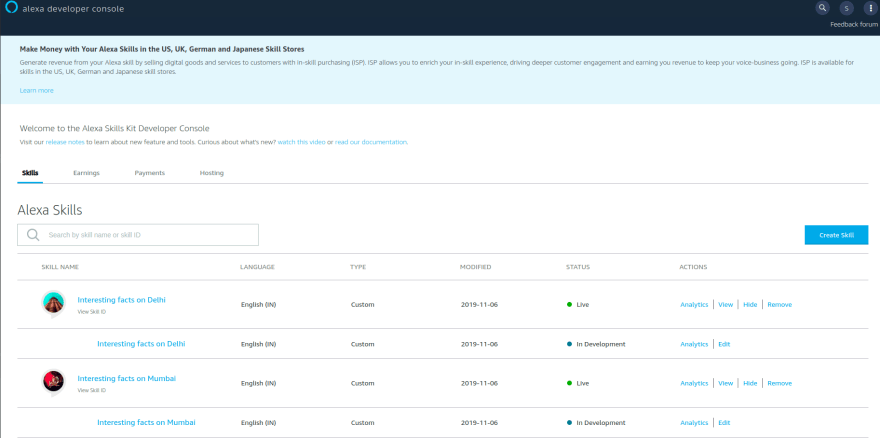This screenshot has height=438, width=880.
Task: Click Hide for live Mumbai skill
Action: (750, 384)
